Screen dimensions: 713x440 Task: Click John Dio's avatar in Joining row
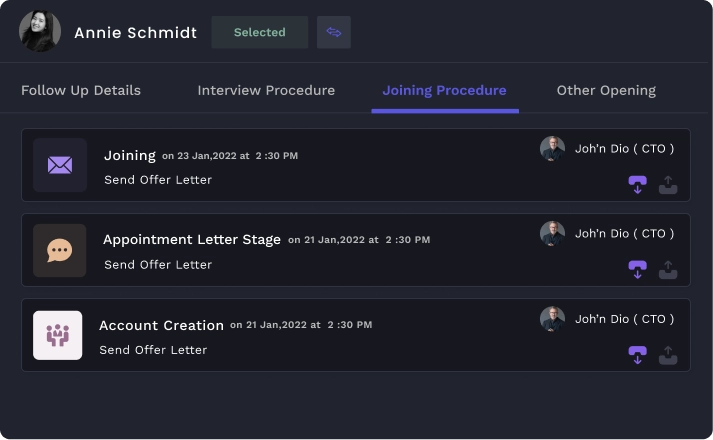tap(552, 149)
